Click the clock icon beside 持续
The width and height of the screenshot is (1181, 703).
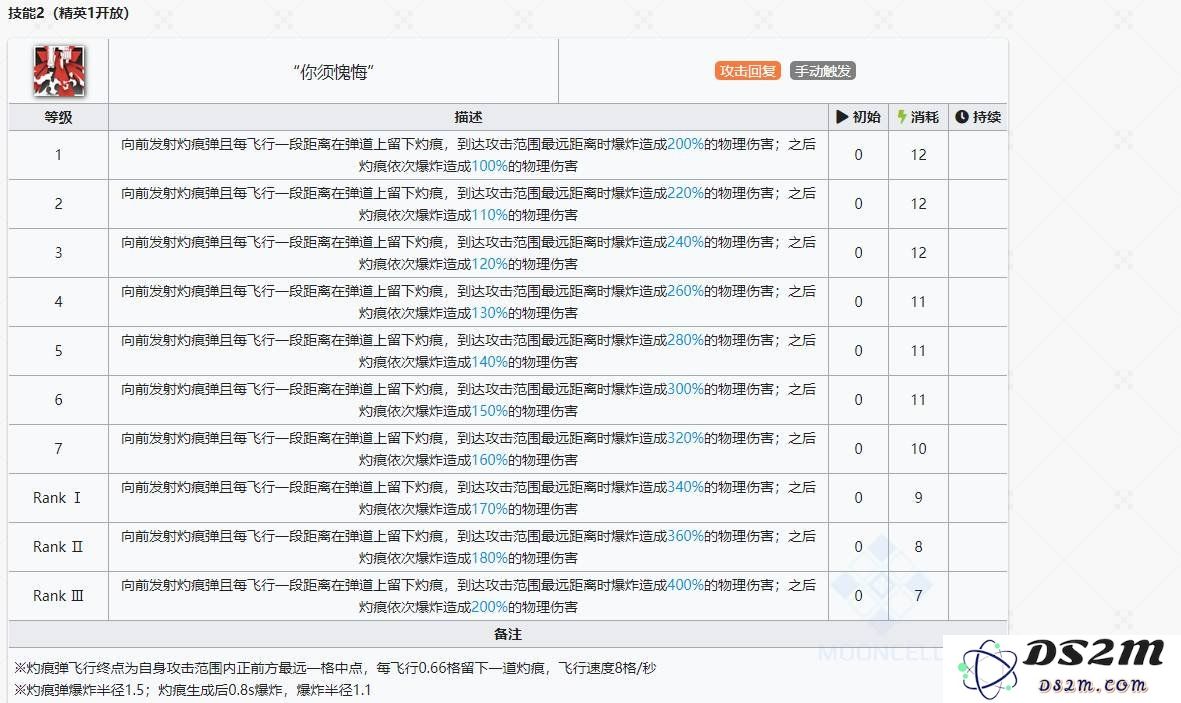pyautogui.click(x=962, y=116)
